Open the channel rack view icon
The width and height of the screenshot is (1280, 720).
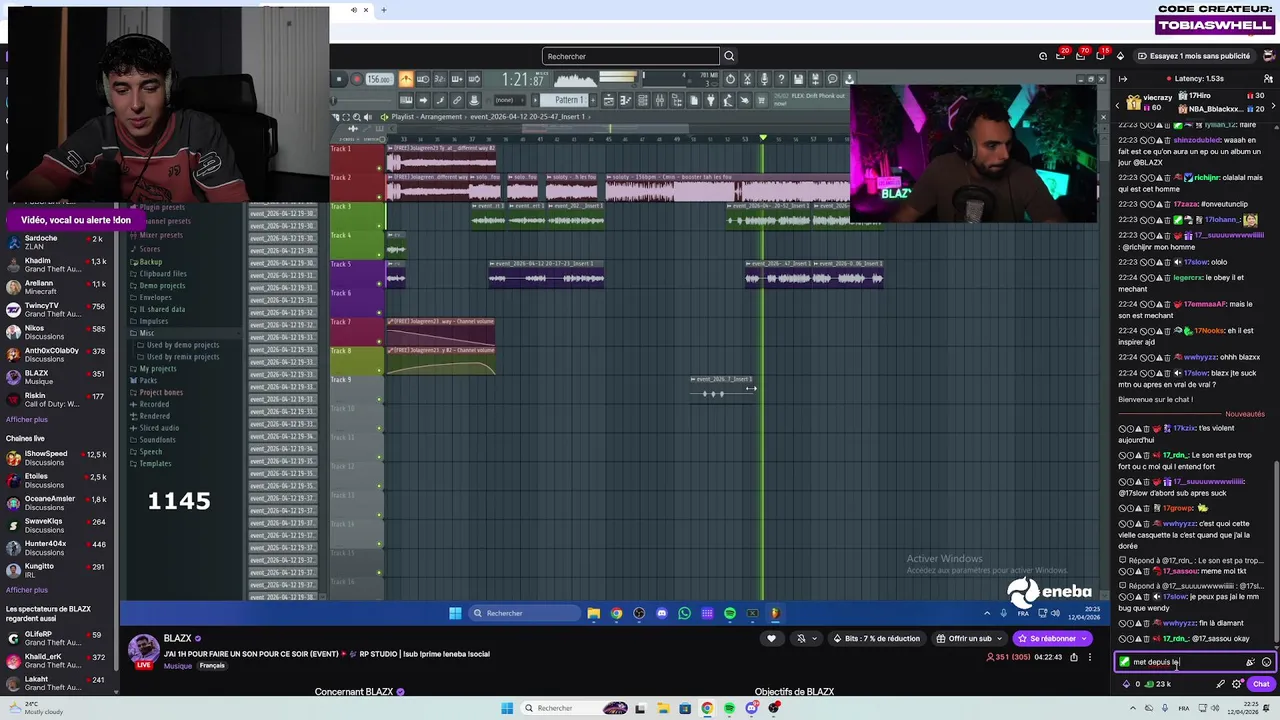click(x=642, y=100)
